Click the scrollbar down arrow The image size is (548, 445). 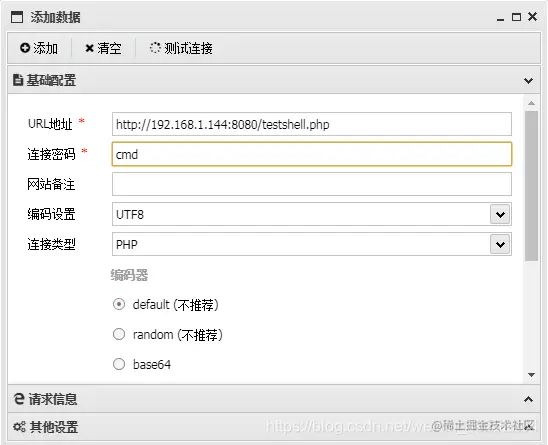[x=531, y=375]
